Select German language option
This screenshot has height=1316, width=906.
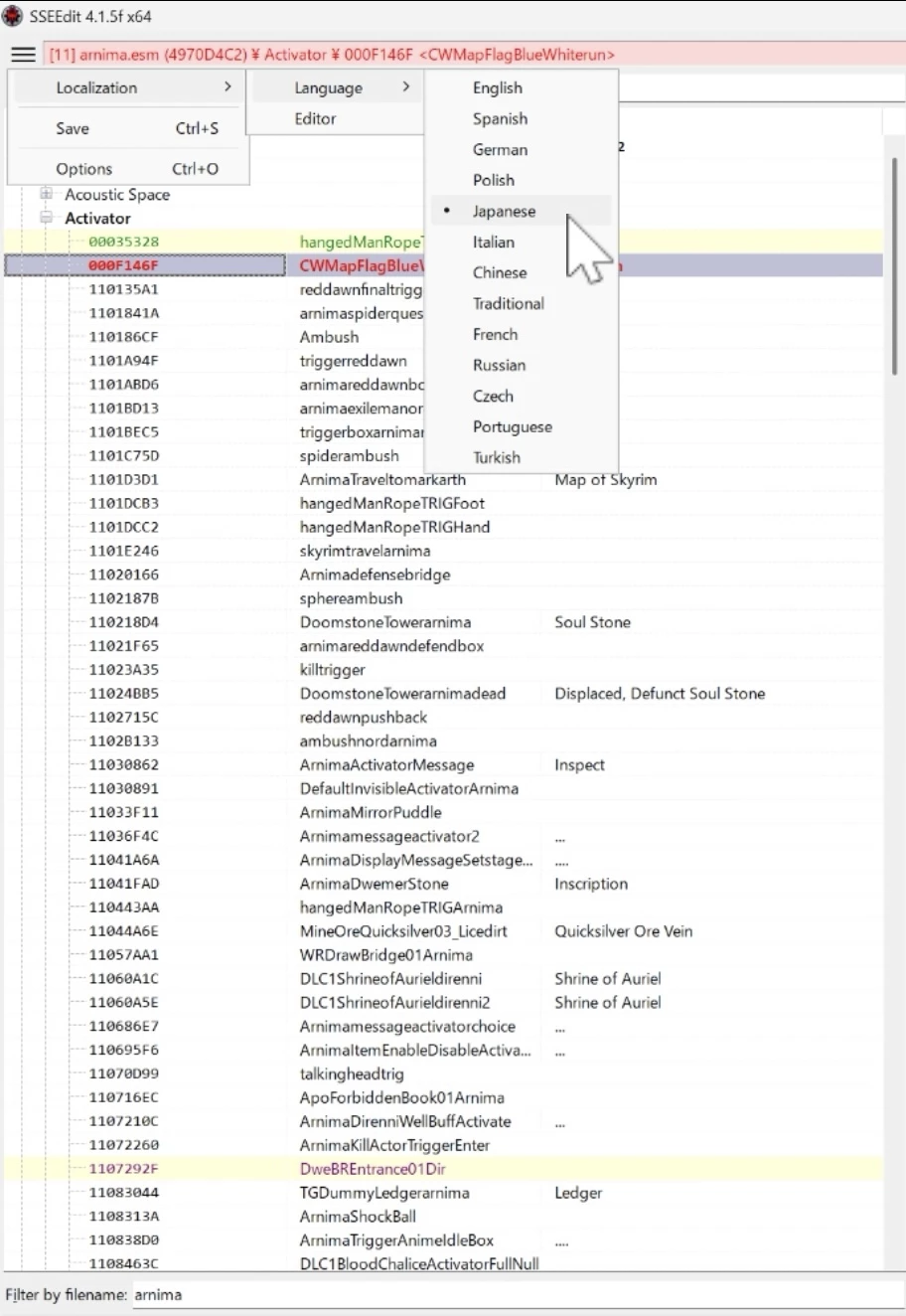[x=521, y=149]
